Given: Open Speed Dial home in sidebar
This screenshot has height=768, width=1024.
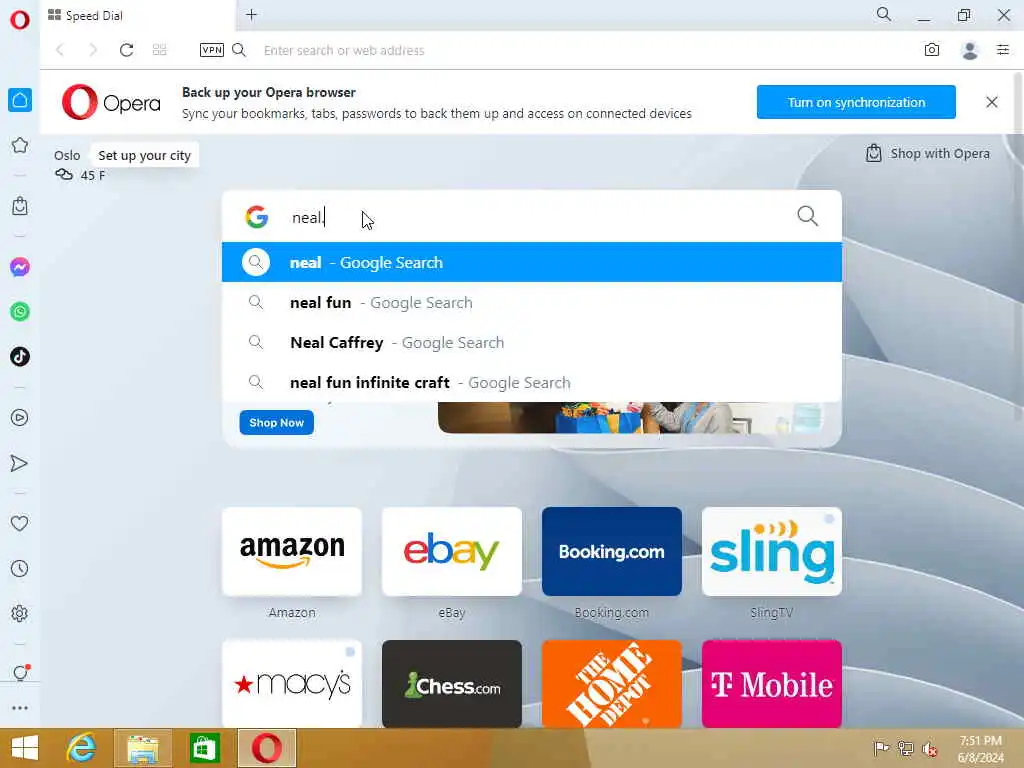Looking at the screenshot, I should 20,100.
